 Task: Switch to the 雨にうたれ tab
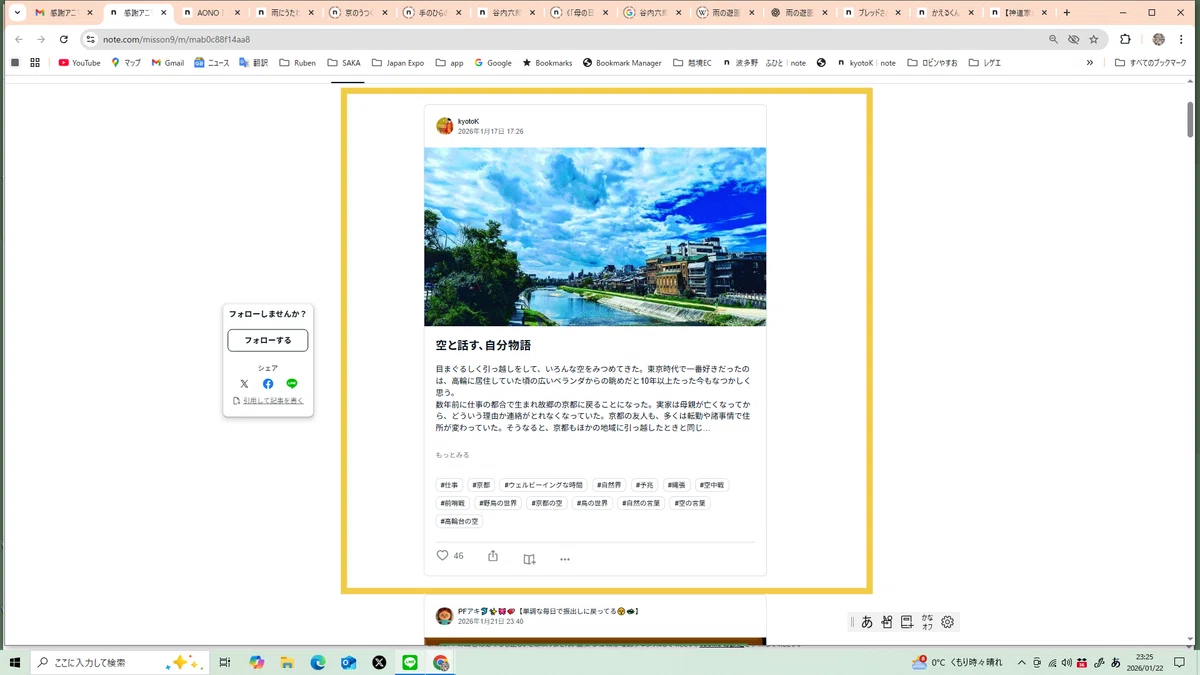285,13
